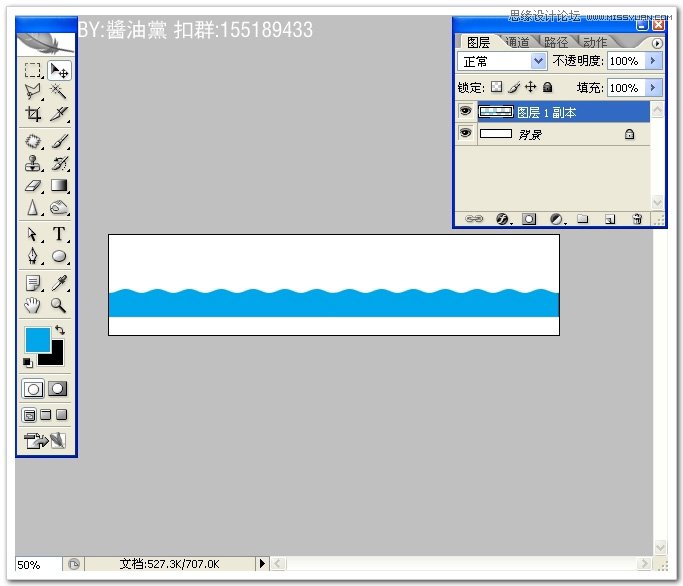Switch to the Channels (通道) tab

(517, 42)
